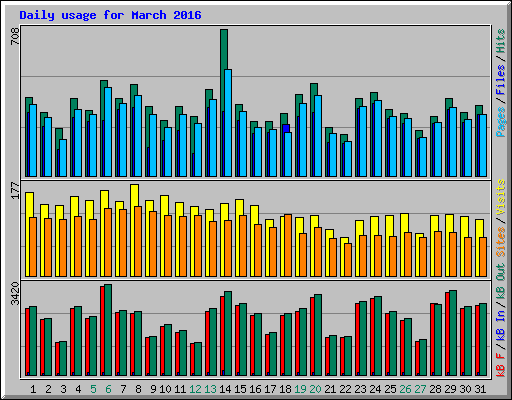Click the orange sites bar for day 18

[x=288, y=245]
